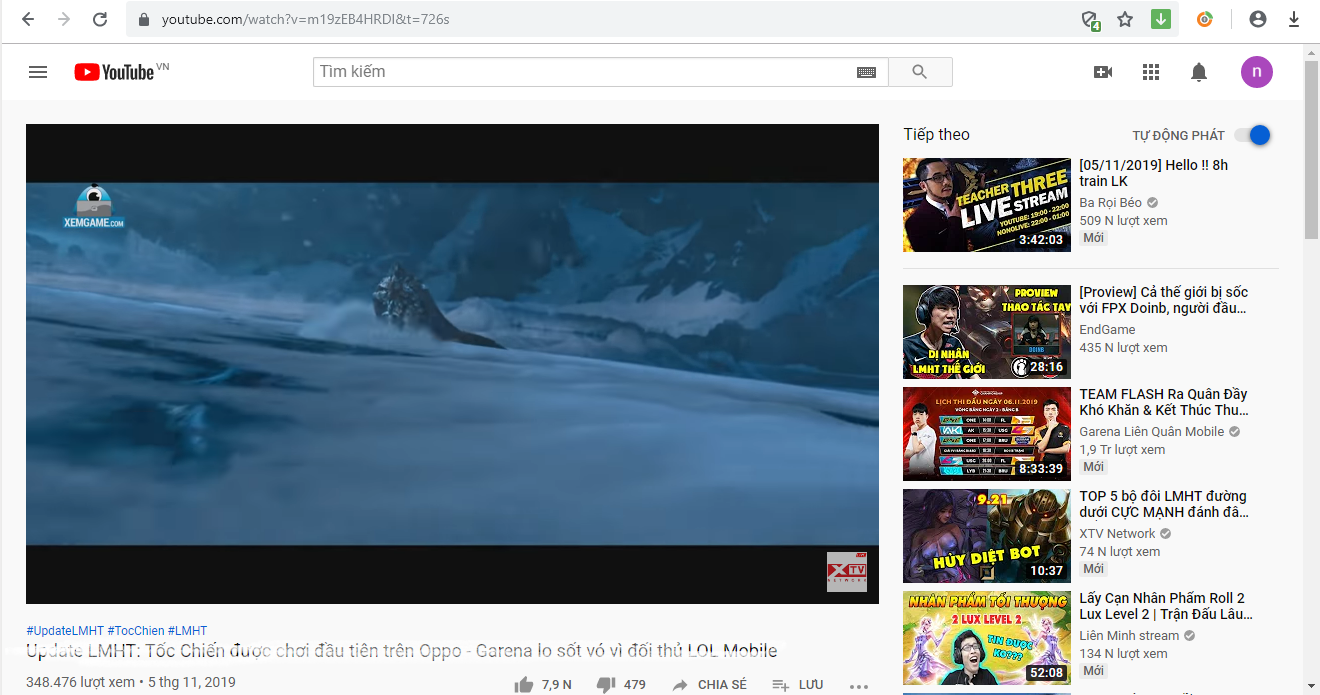Click the orange circular extension icon
The image size is (1320, 695).
tap(1205, 19)
